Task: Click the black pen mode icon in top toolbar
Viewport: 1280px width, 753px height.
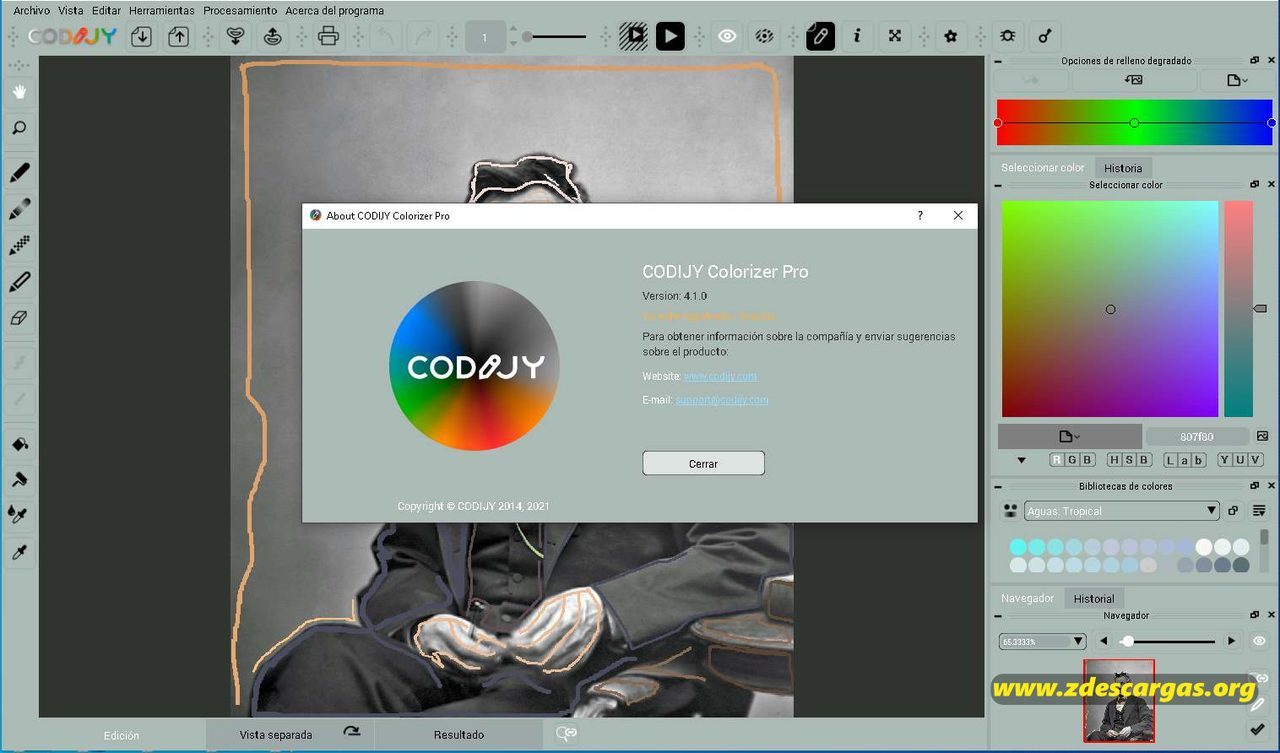Action: pyautogui.click(x=820, y=37)
